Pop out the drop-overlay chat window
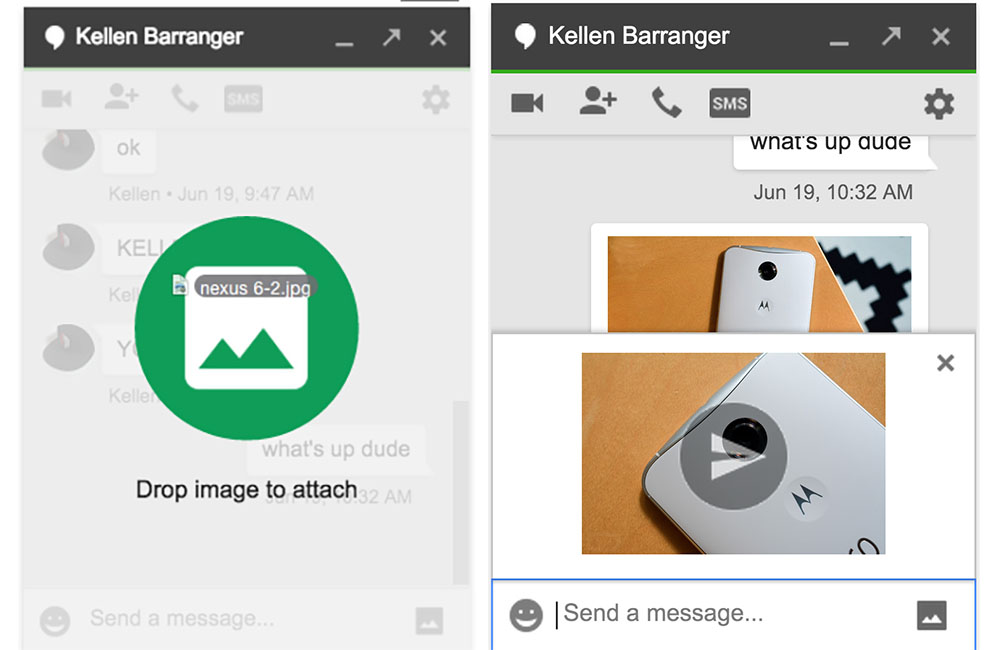Screen dimensions: 1000x650 pyautogui.click(x=390, y=37)
